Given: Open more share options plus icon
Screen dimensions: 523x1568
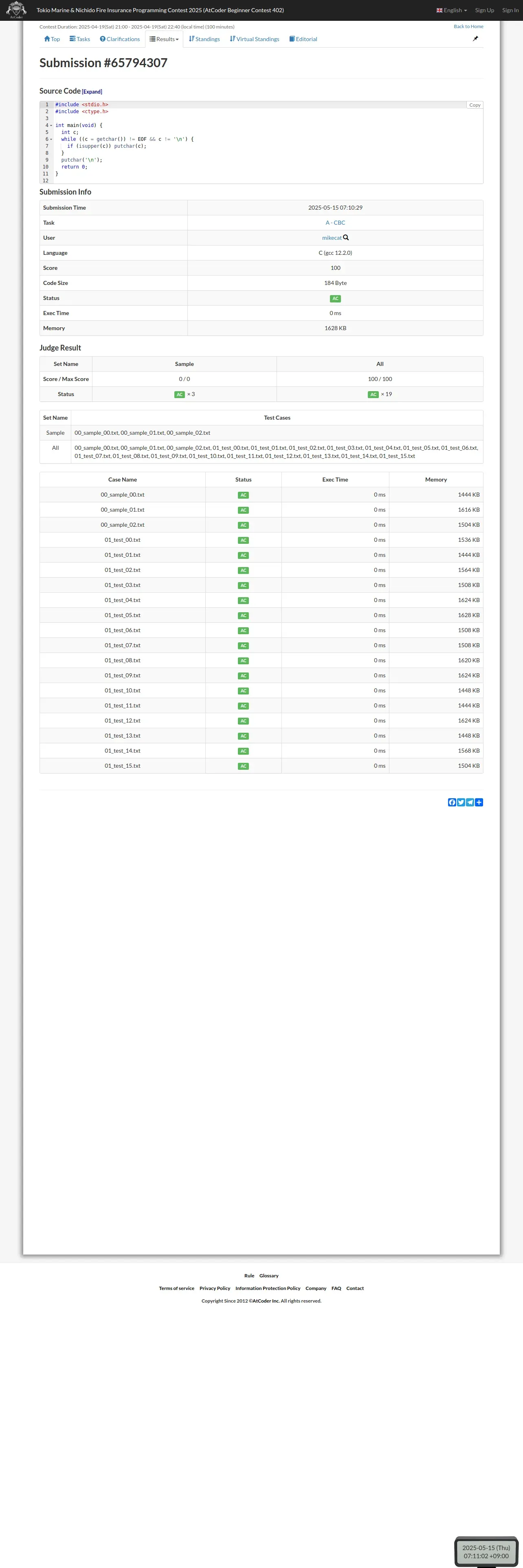Looking at the screenshot, I should (x=479, y=802).
